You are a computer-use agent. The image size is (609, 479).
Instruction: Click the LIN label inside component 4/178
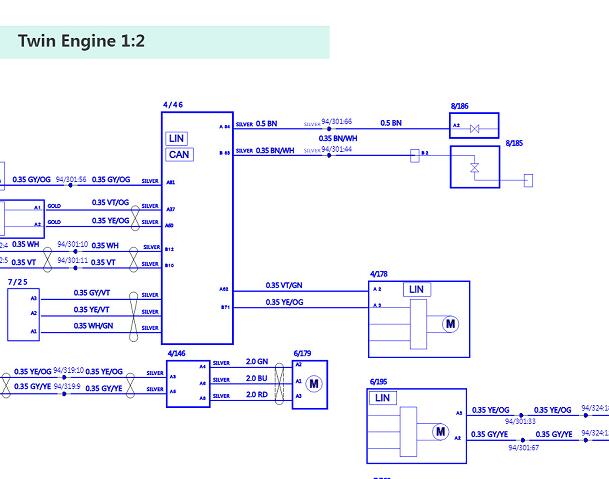(417, 289)
